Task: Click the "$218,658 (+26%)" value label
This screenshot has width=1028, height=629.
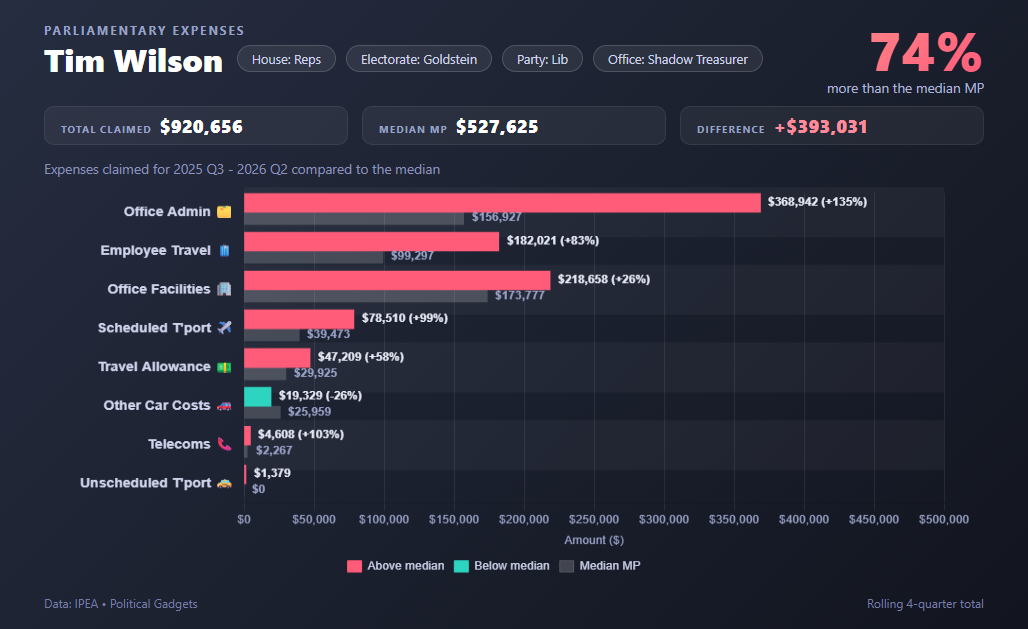Action: (604, 279)
